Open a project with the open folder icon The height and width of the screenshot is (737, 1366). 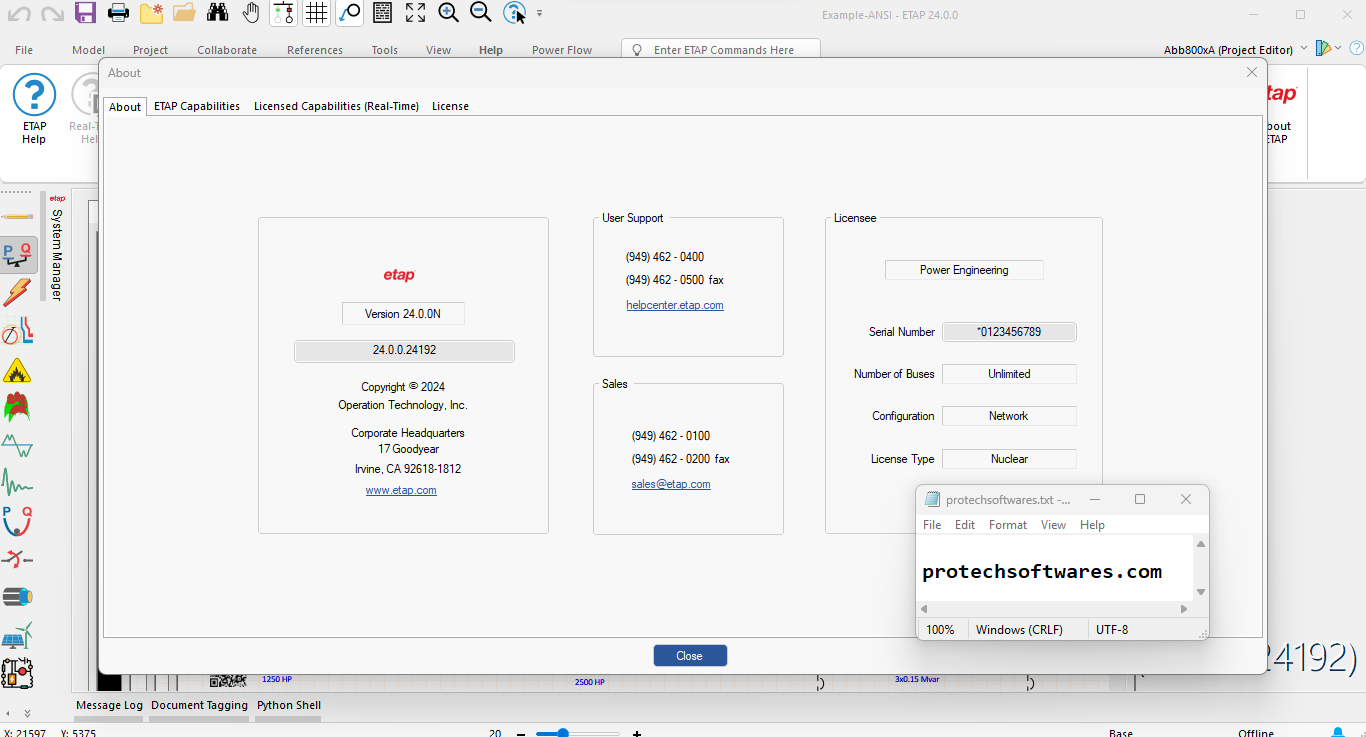click(x=184, y=13)
